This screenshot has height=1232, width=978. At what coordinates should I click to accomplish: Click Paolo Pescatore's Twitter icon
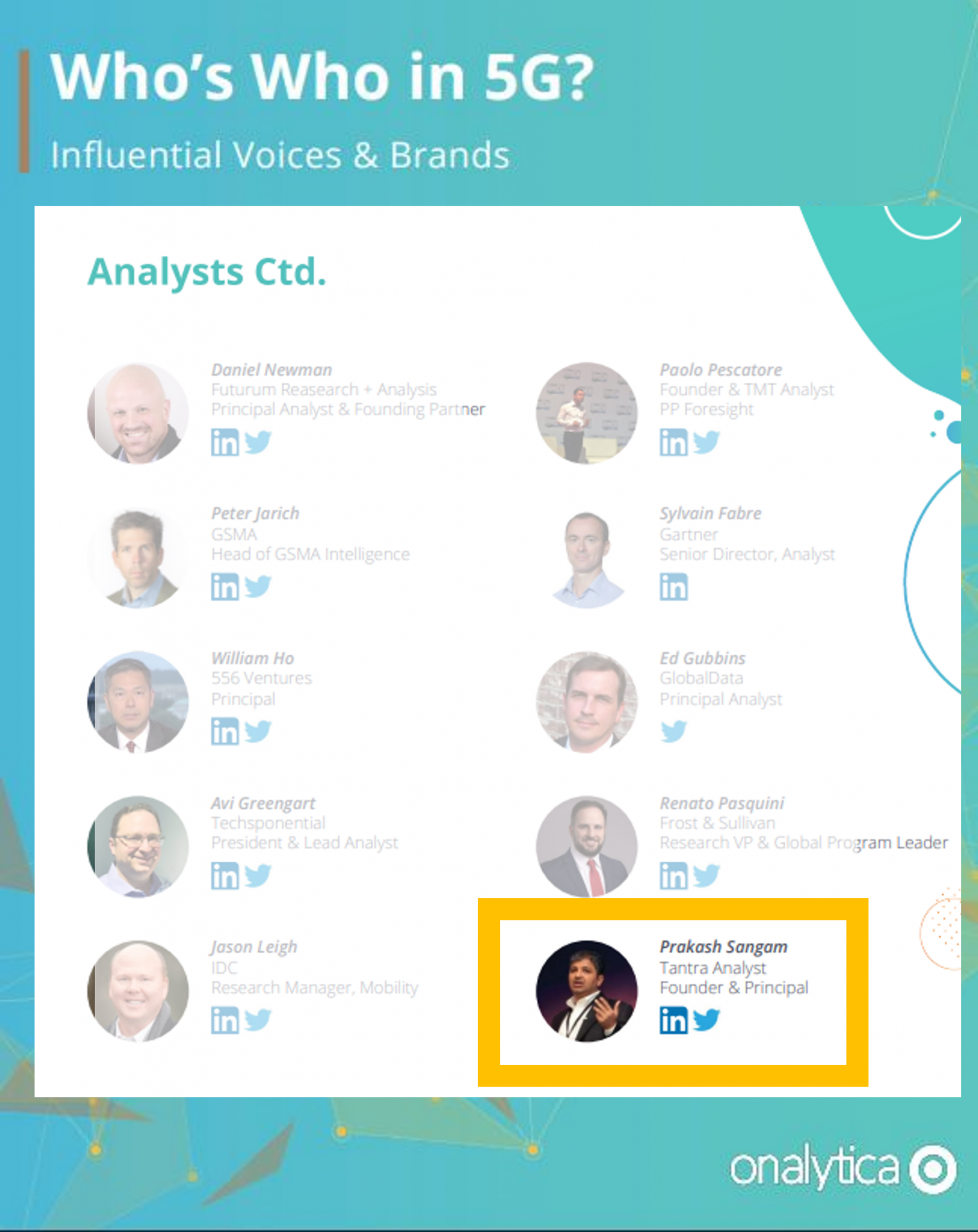point(707,442)
